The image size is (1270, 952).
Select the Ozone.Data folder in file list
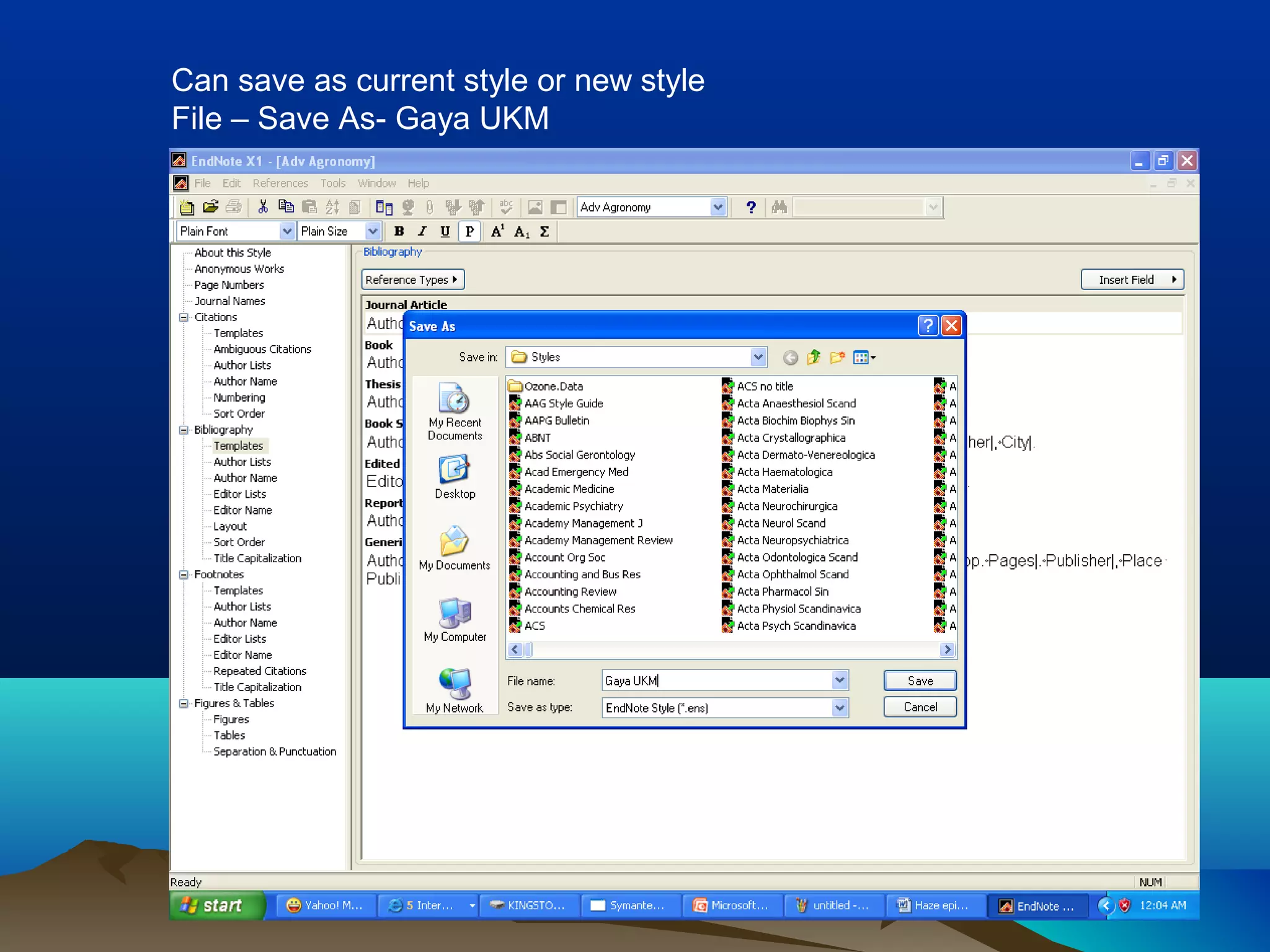(546, 386)
